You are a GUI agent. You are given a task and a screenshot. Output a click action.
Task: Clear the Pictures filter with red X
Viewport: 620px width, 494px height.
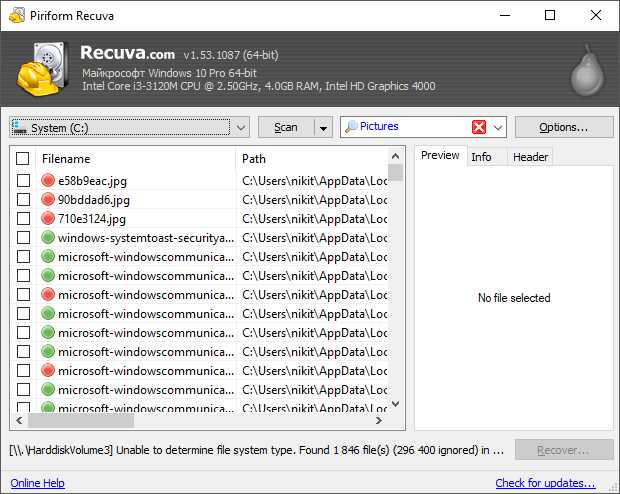[479, 127]
